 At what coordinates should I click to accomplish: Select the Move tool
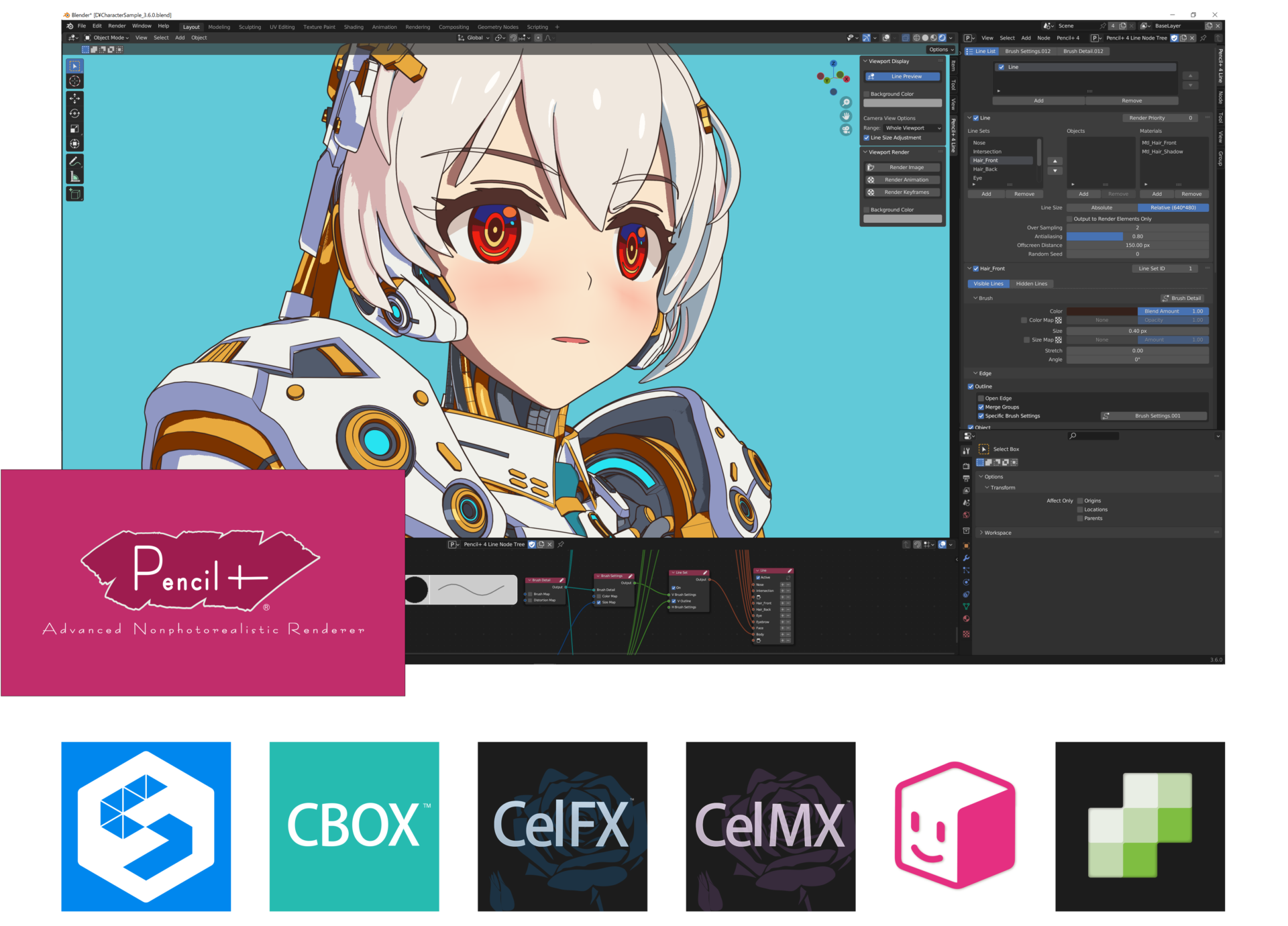[x=74, y=99]
